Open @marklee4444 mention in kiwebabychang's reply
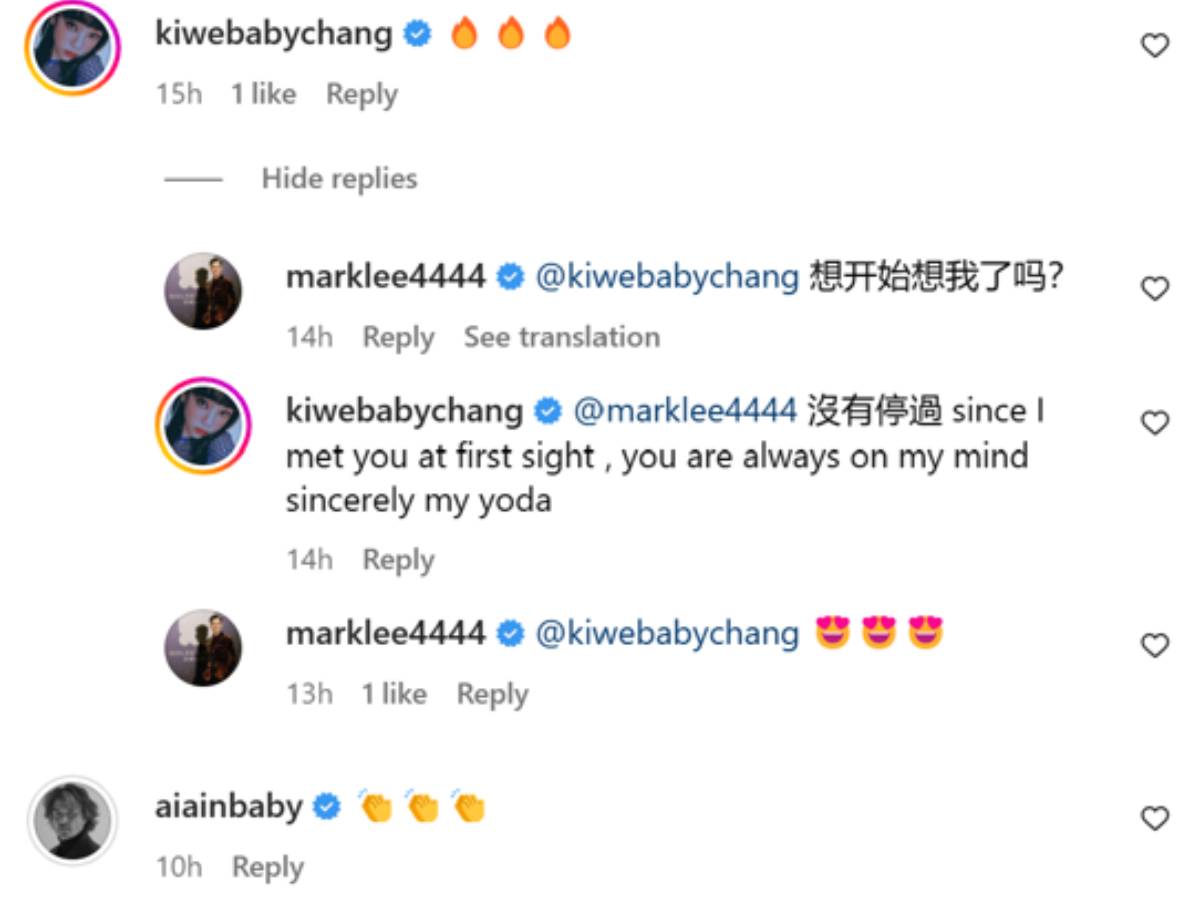The height and width of the screenshot is (900, 1200). 684,410
